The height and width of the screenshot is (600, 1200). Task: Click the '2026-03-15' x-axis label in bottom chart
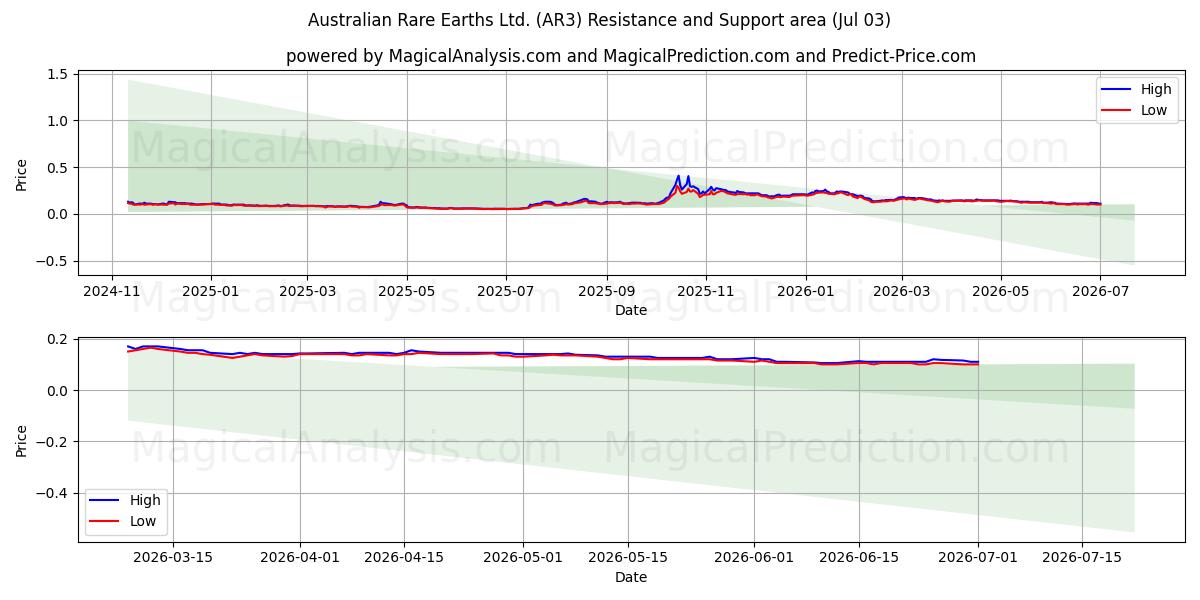[173, 559]
